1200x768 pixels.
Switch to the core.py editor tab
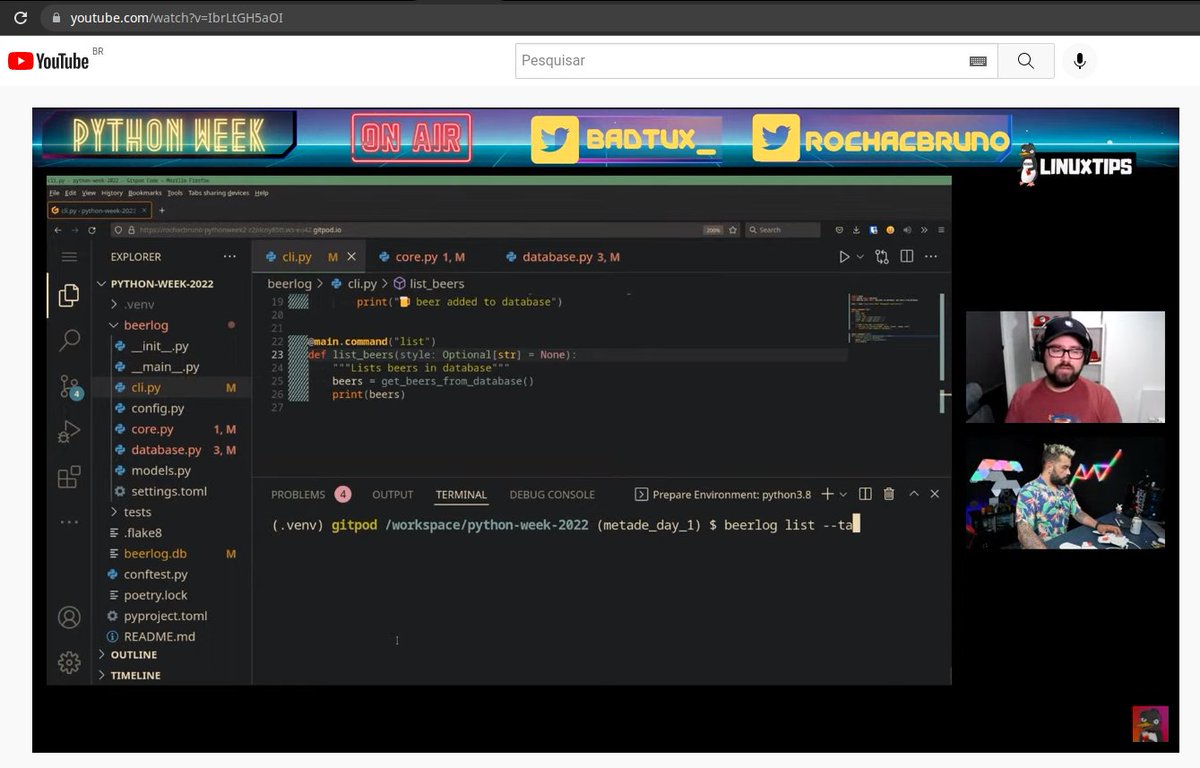click(422, 257)
